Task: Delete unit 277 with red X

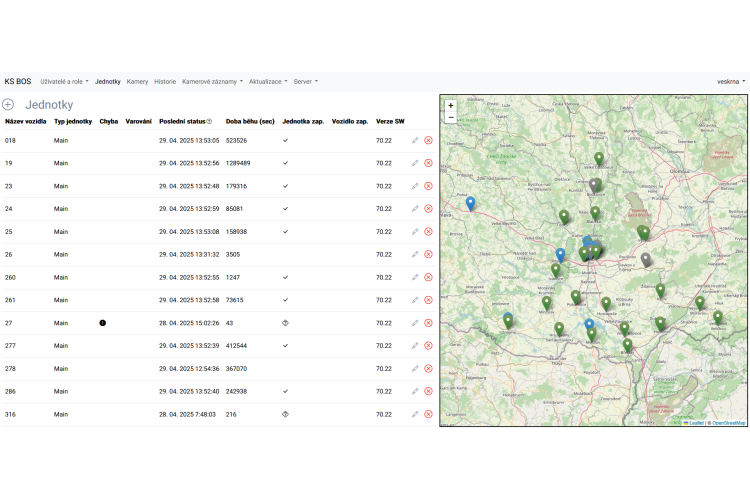Action: pos(429,345)
